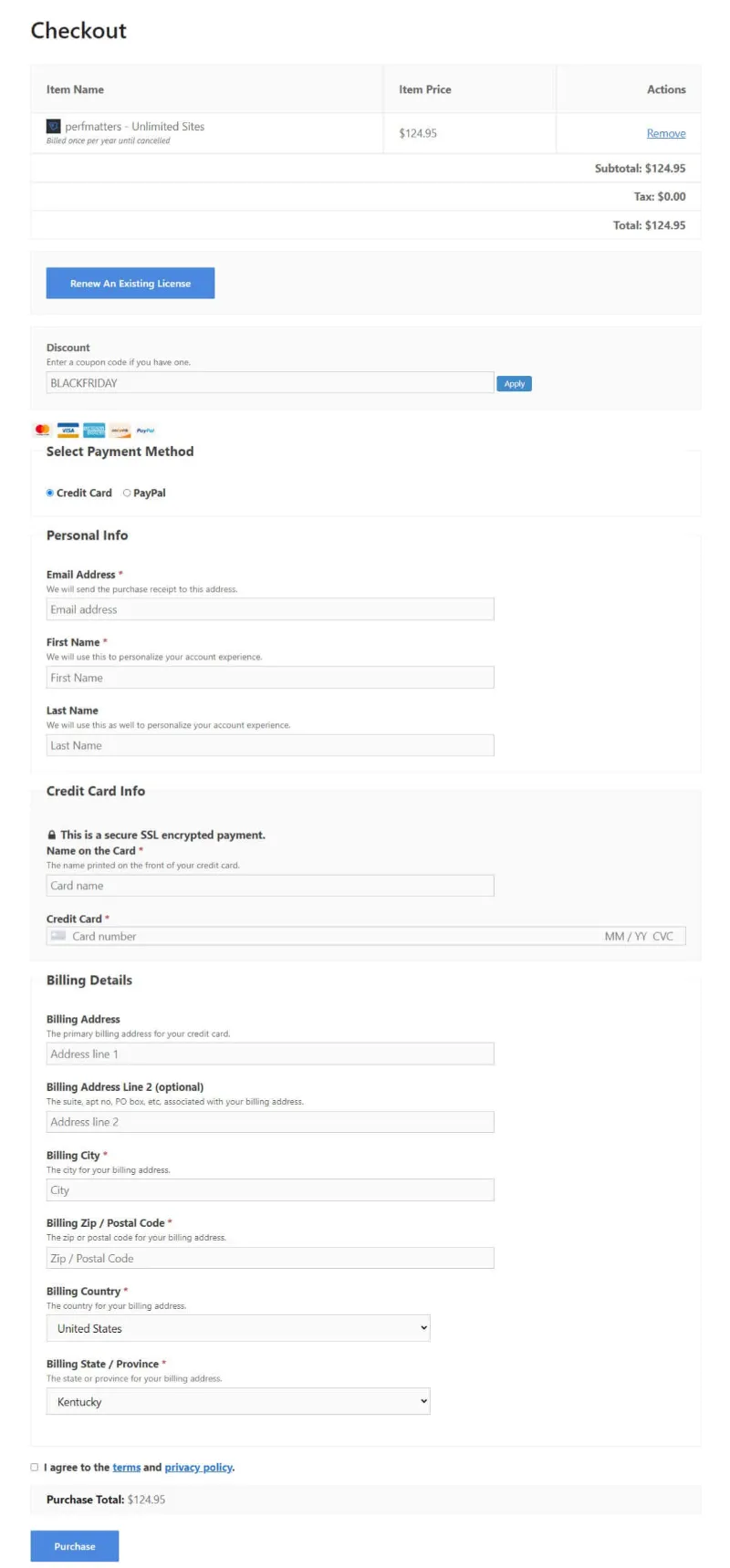
Task: Select the Credit Card payment option
Action: tap(50, 493)
